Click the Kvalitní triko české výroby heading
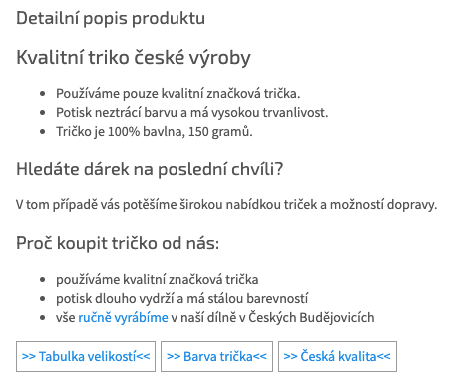472x383 pixels. (x=133, y=57)
